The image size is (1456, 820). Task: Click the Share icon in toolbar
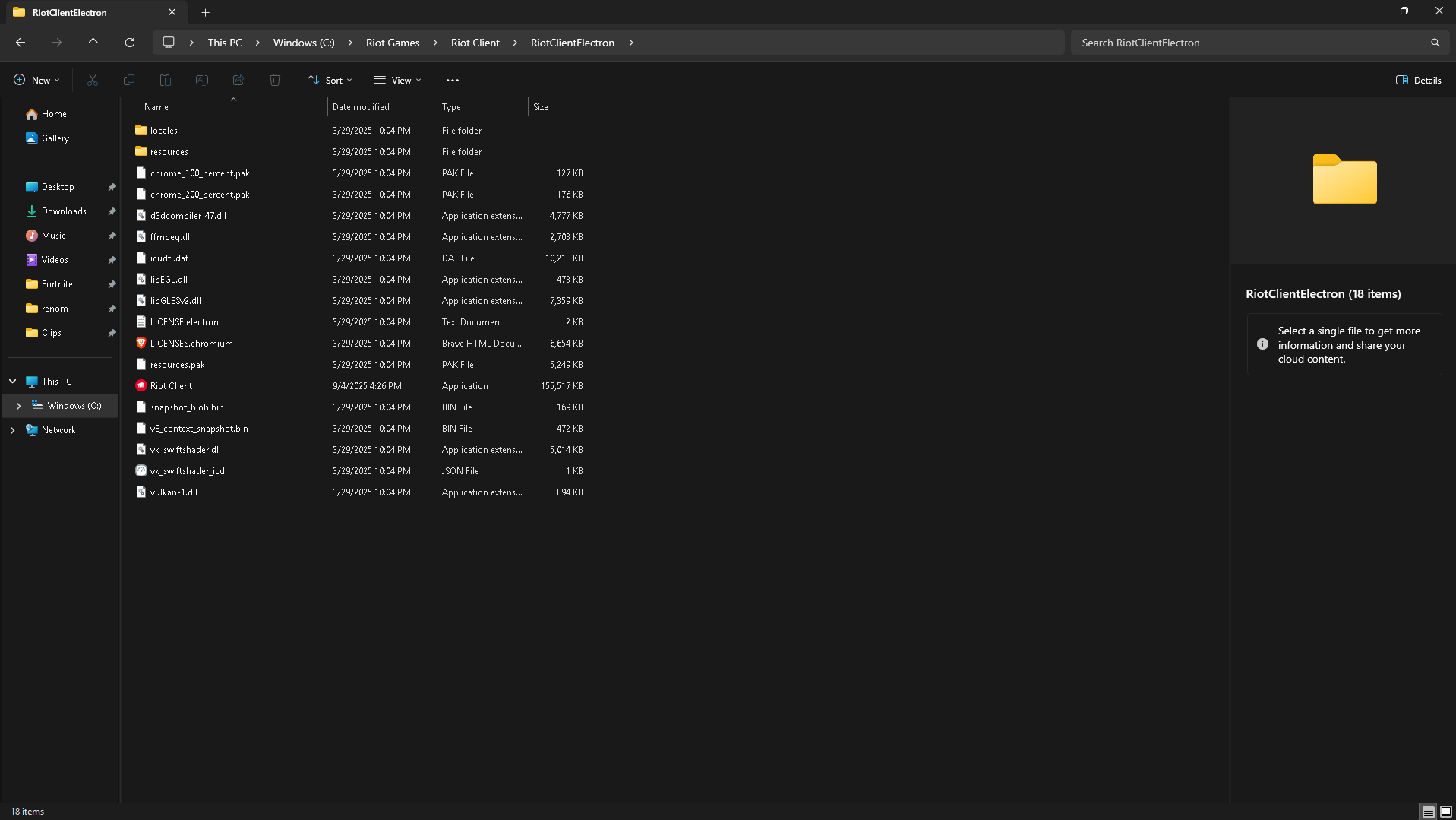tap(238, 80)
